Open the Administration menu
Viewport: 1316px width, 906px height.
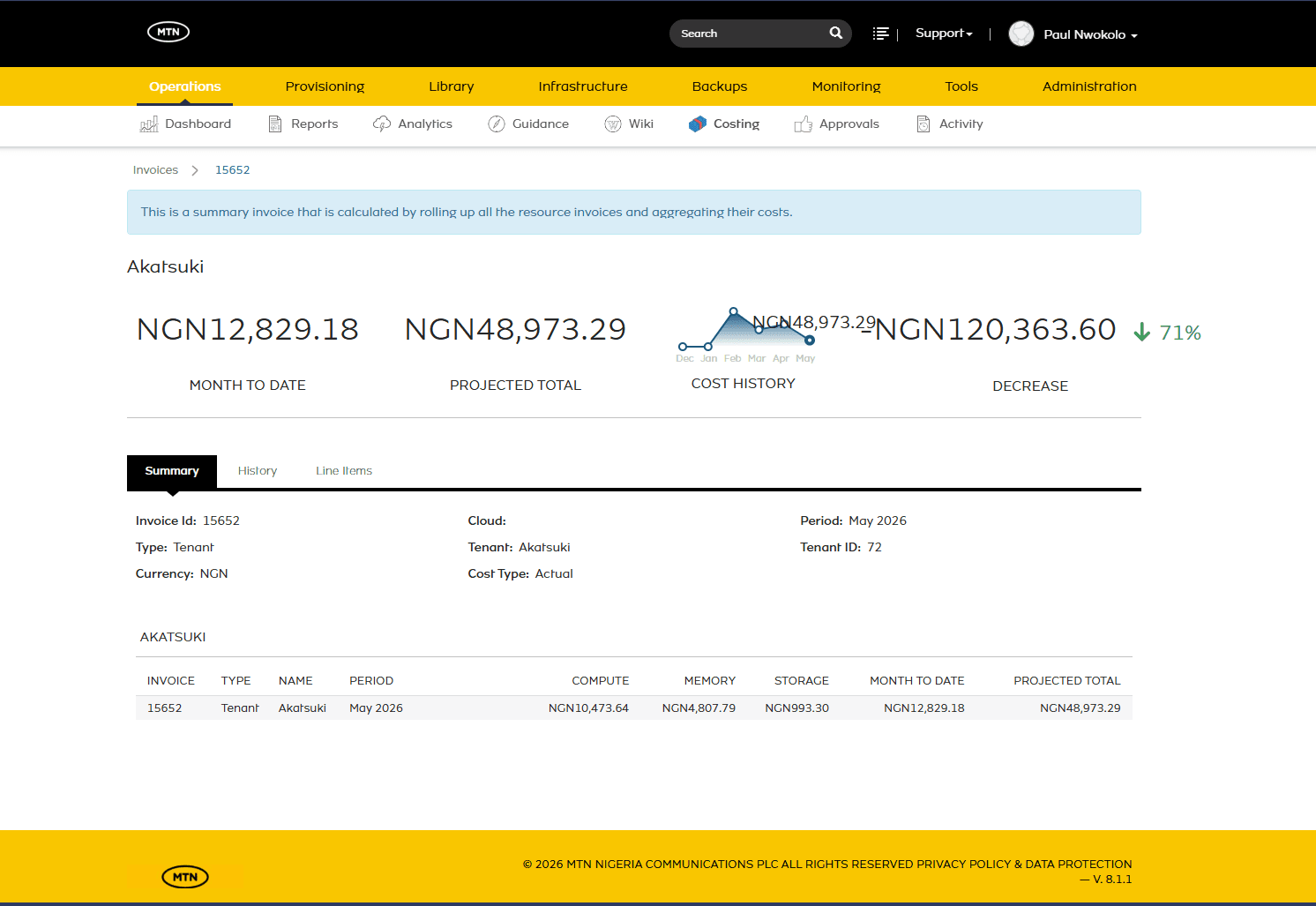1089,86
